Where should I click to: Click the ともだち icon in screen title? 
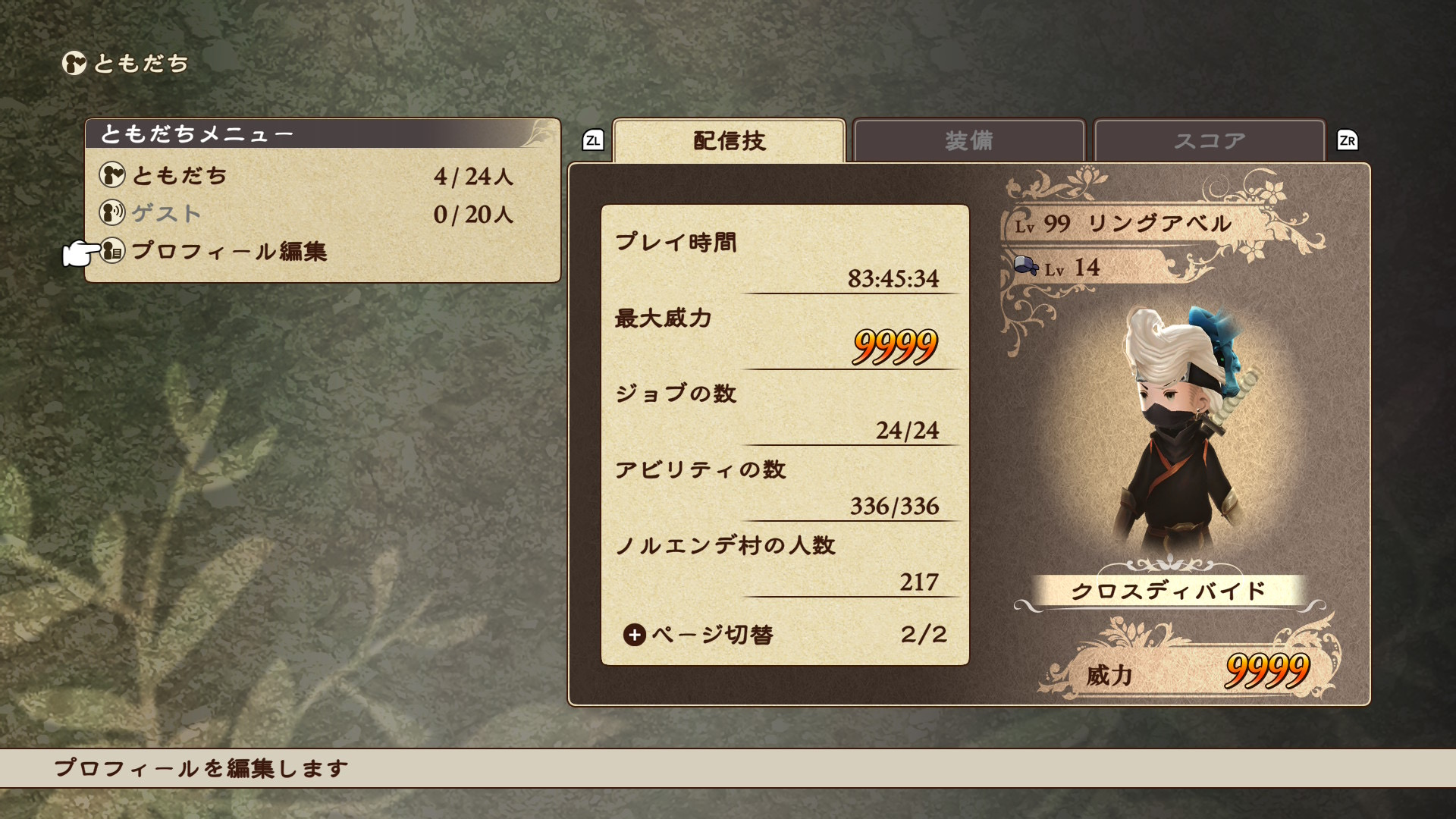(x=74, y=63)
